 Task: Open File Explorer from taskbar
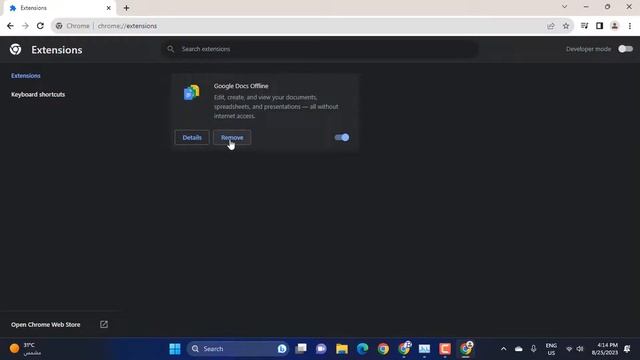(x=342, y=349)
